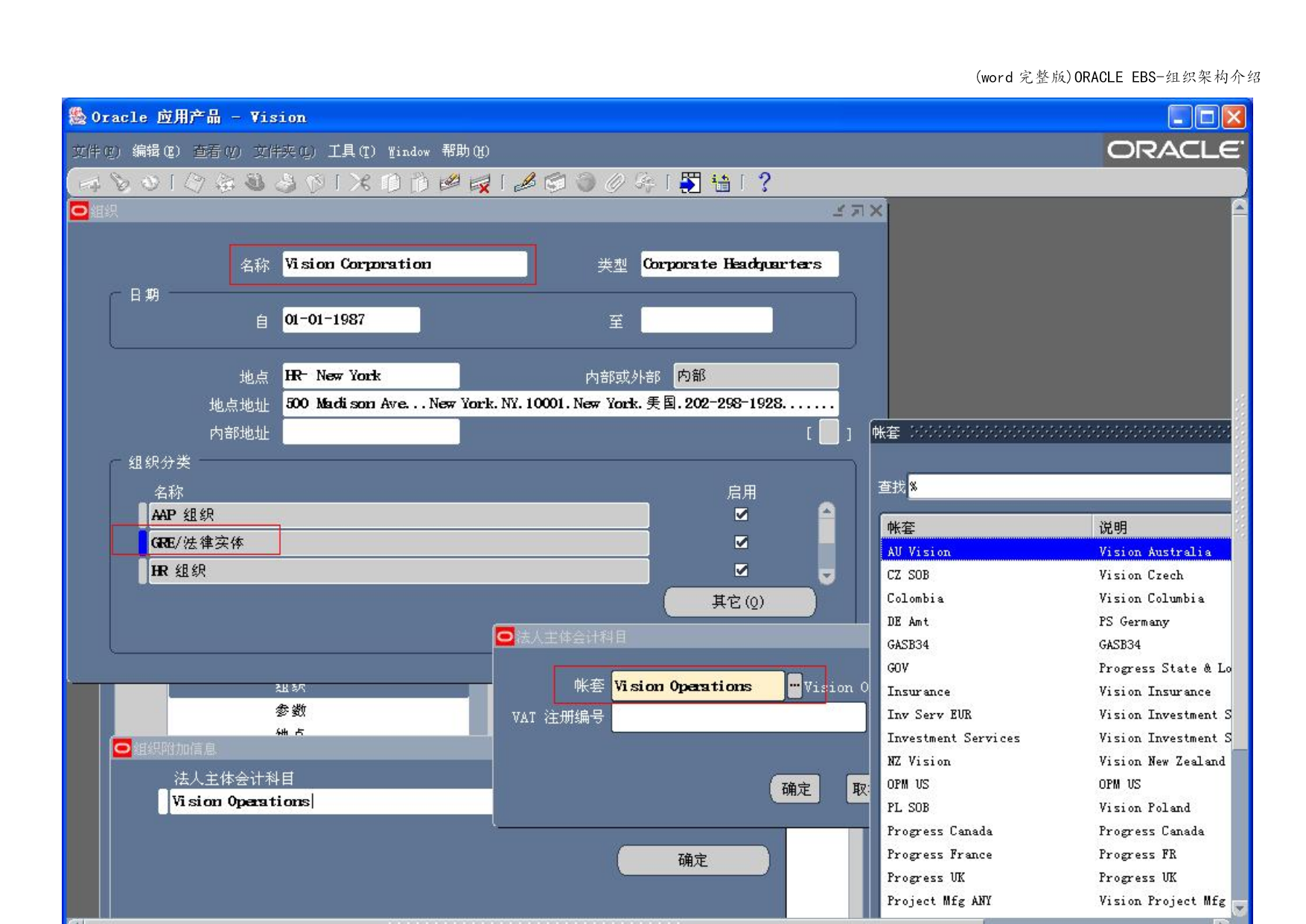Click the Folder Tools toolbar icon
Viewport: 1306px width, 924px height.
point(645,182)
